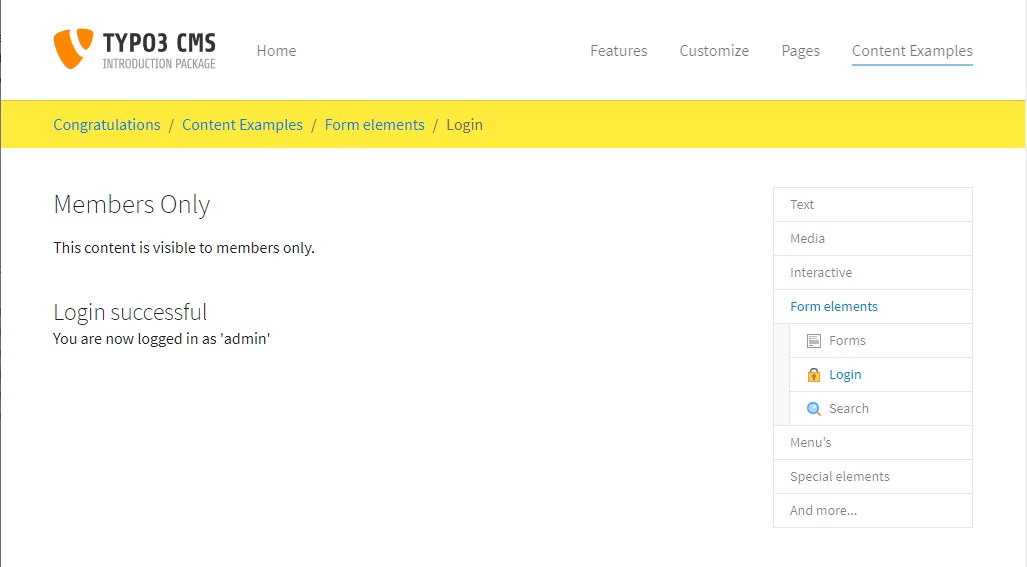Click 'This content is visible to members only.'
The height and width of the screenshot is (567, 1027).
pyautogui.click(x=184, y=247)
